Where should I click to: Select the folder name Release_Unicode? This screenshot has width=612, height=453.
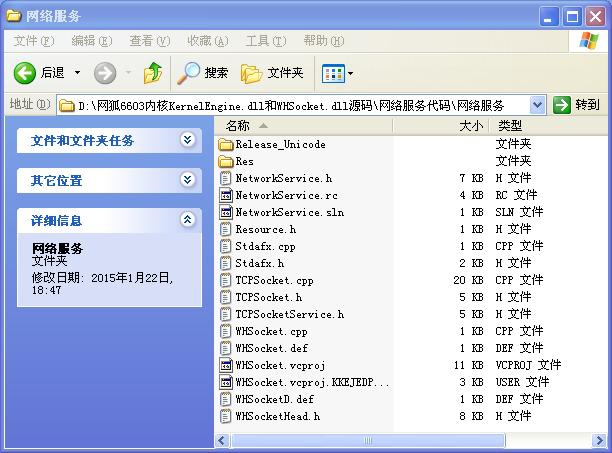[280, 145]
